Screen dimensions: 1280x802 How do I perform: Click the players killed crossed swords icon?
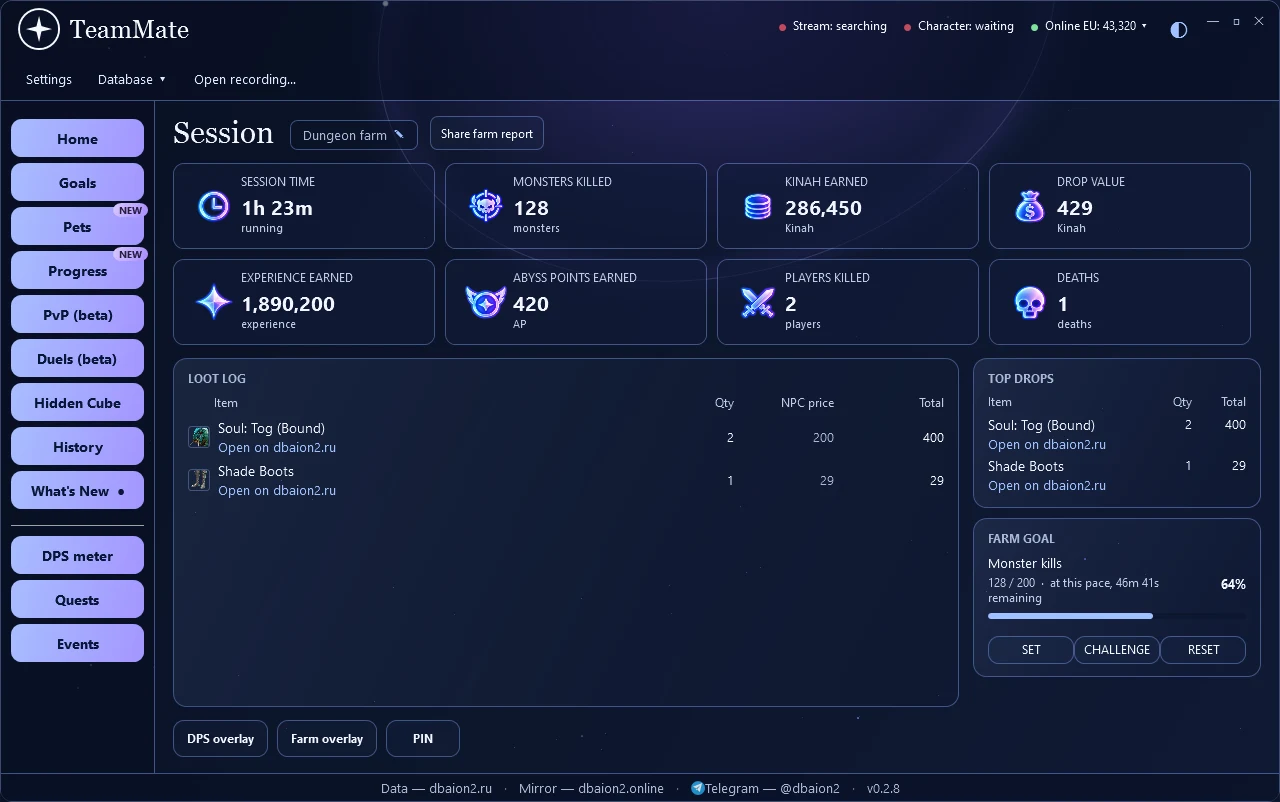pos(757,302)
